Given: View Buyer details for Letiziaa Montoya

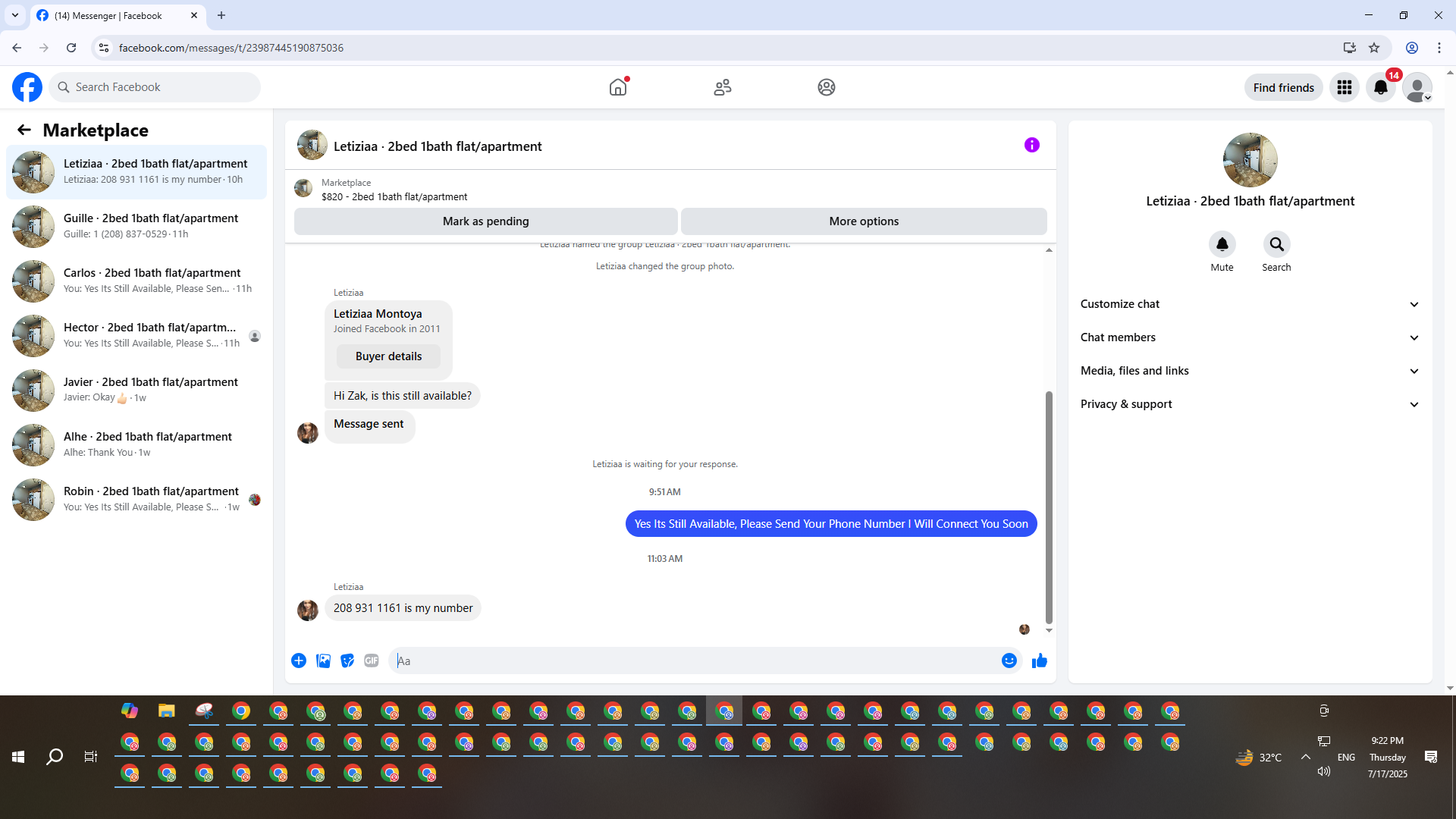Looking at the screenshot, I should click(x=388, y=356).
